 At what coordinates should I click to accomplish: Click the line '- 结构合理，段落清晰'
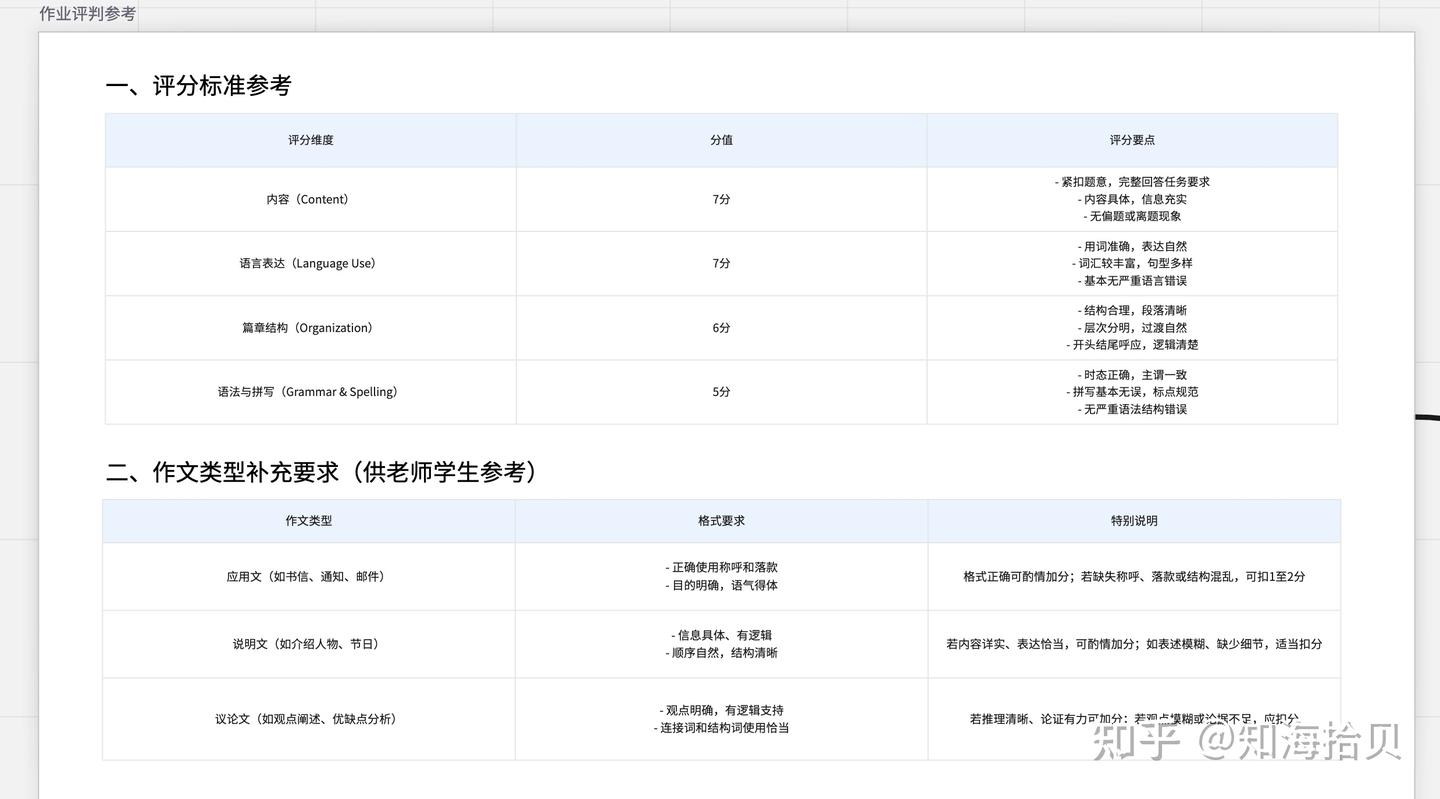1132,310
